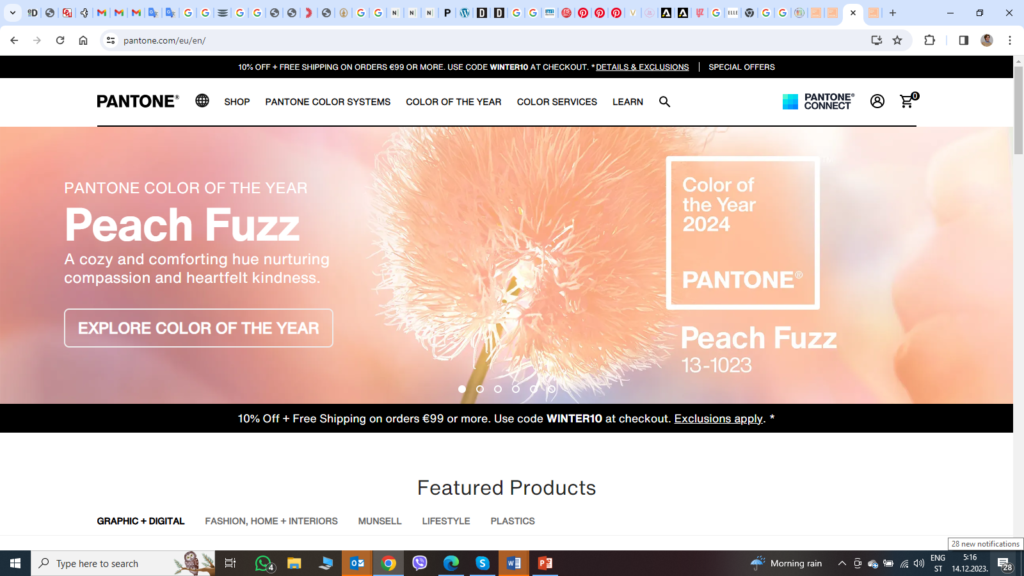Screen dimensions: 1024x576
Task: Open tab search dropdown arrow in Chrome
Action: click(x=12, y=13)
